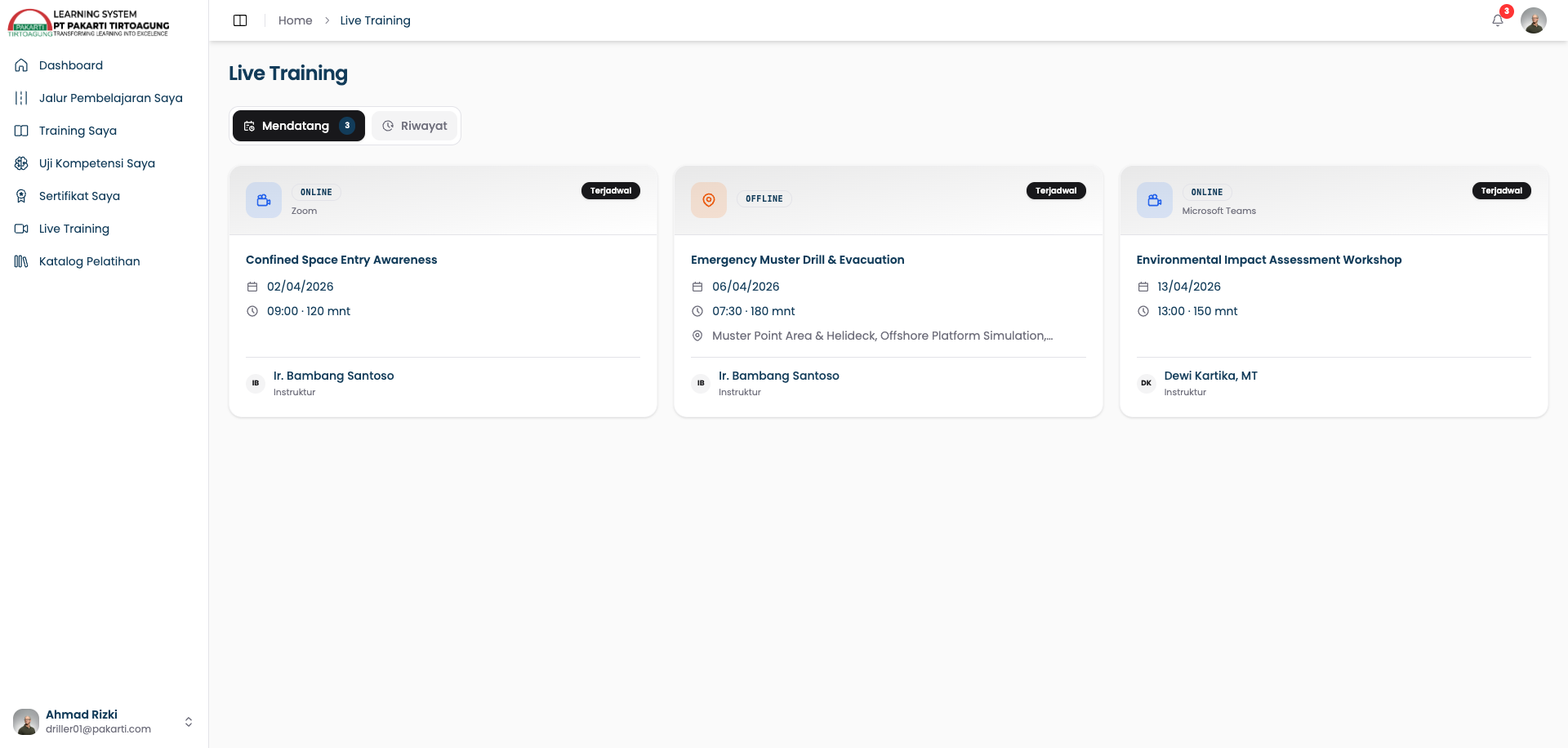Click the Live Training breadcrumb

[x=375, y=20]
